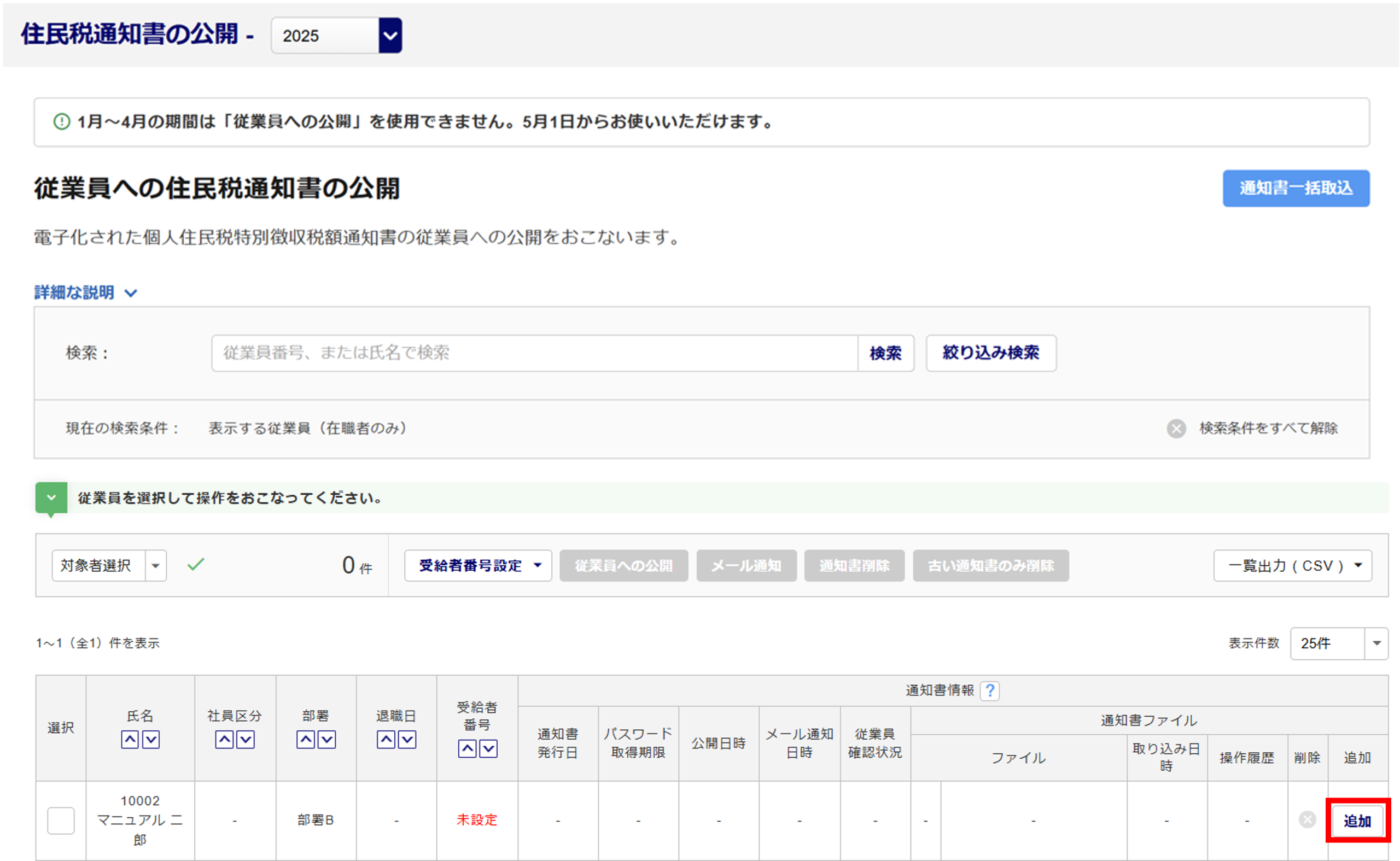The height and width of the screenshot is (861, 1400).
Task: Click the delete X icon in 削除 column
Action: (x=1306, y=819)
